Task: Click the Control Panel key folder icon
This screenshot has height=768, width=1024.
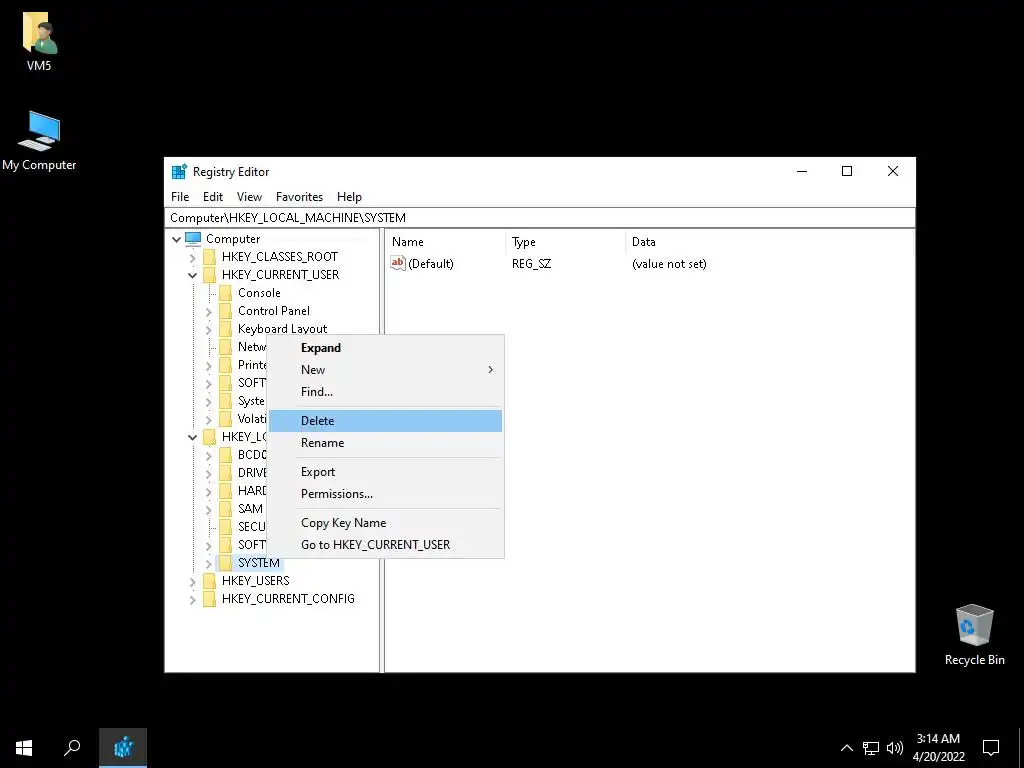Action: click(225, 311)
